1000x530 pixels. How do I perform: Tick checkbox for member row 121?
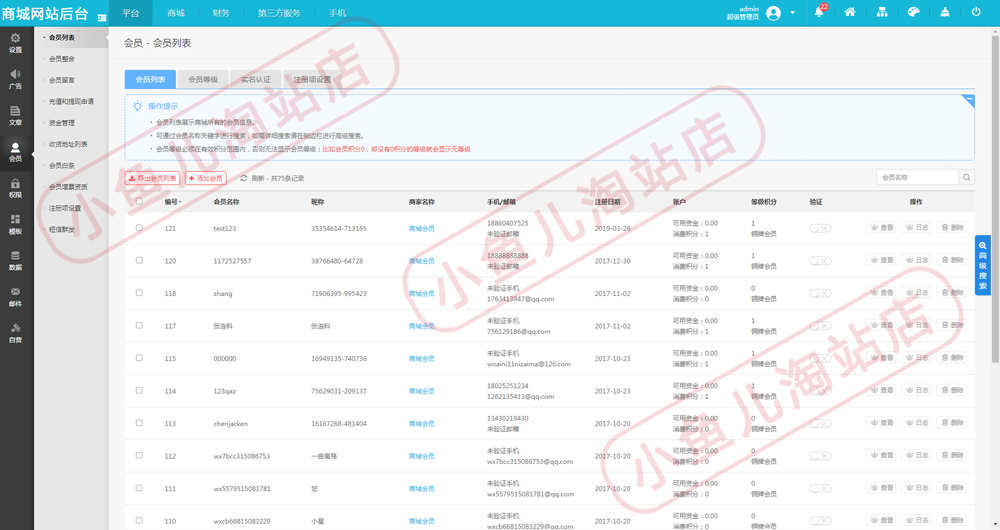[139, 228]
